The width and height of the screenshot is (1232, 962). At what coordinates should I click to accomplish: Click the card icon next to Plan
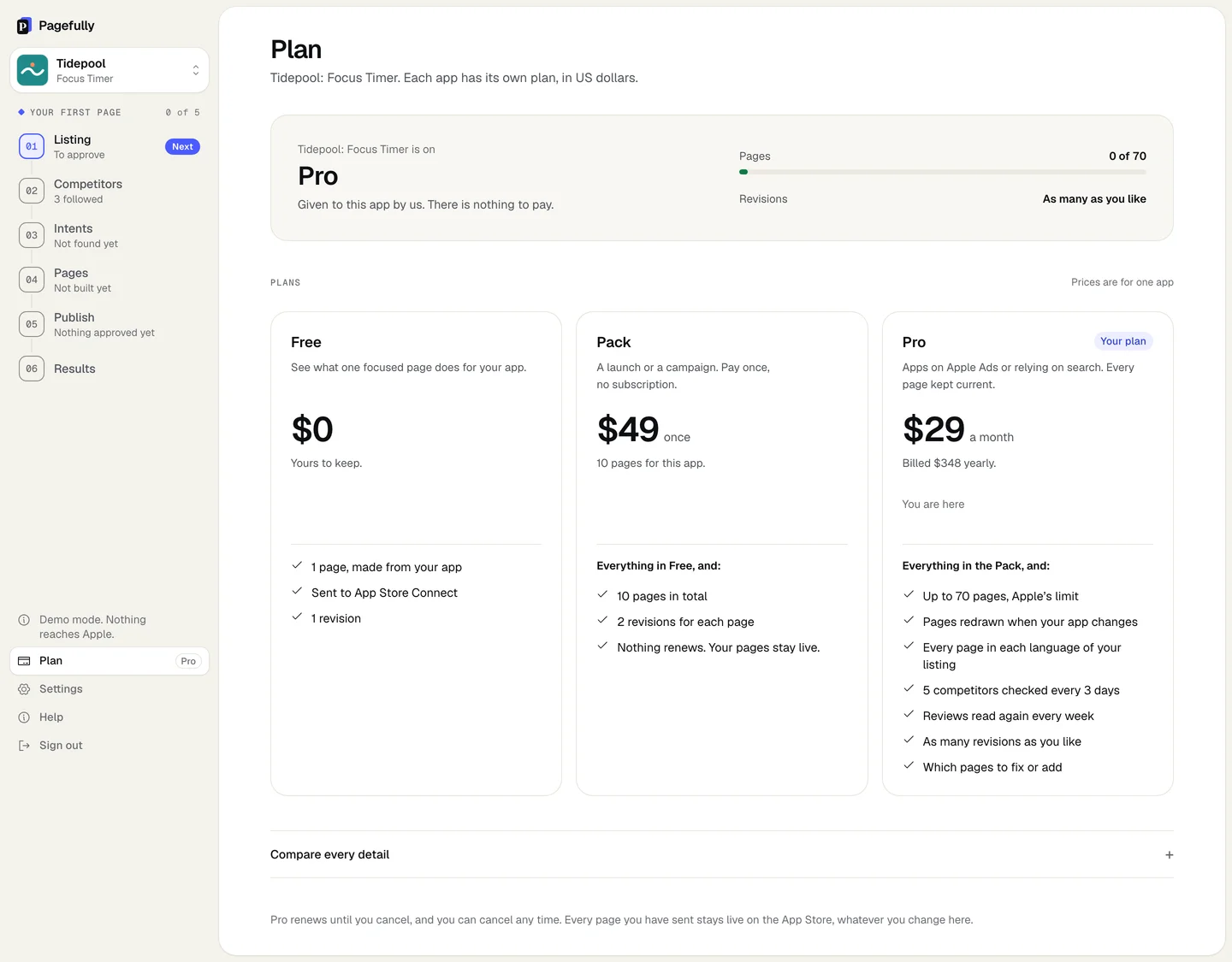(24, 661)
